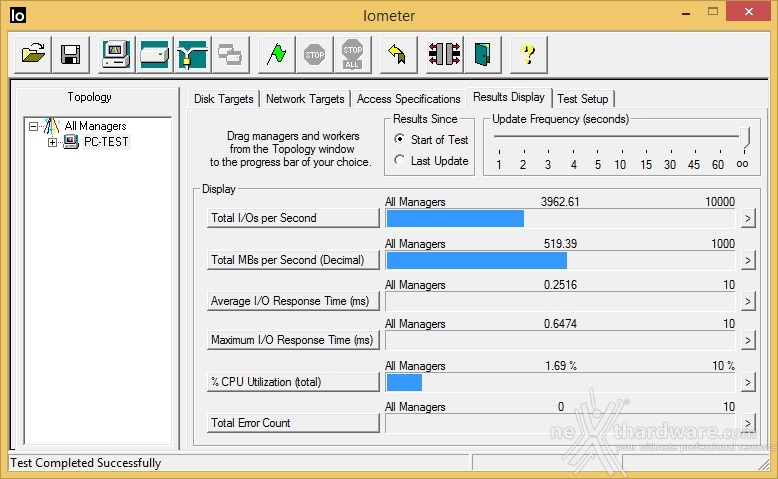Switch to the Disk Targets tab
The width and height of the screenshot is (778, 479).
coord(223,99)
